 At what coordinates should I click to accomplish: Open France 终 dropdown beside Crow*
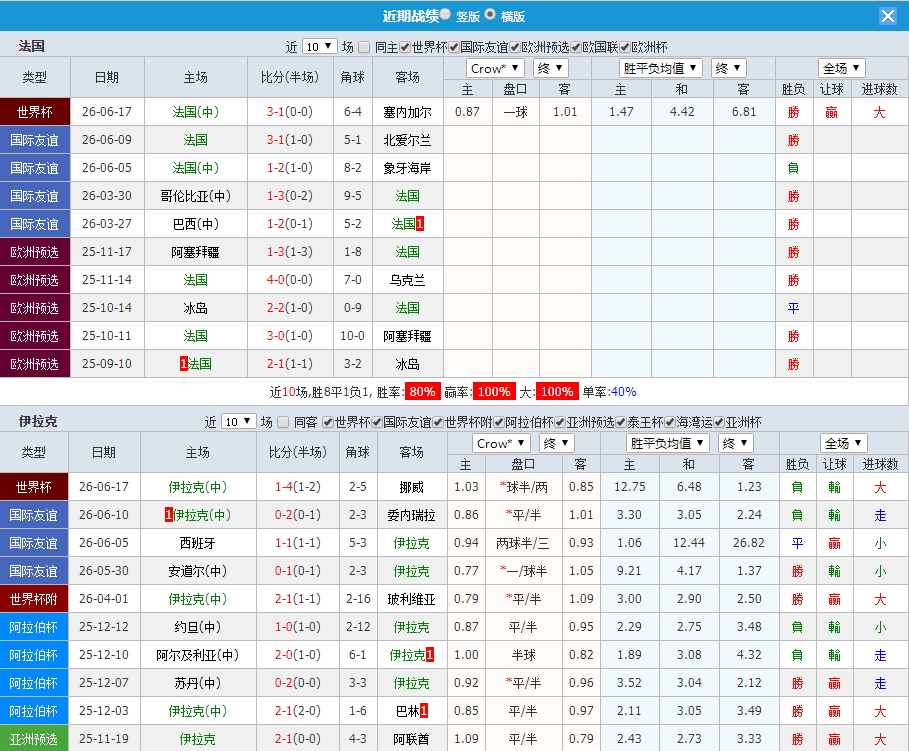[551, 68]
